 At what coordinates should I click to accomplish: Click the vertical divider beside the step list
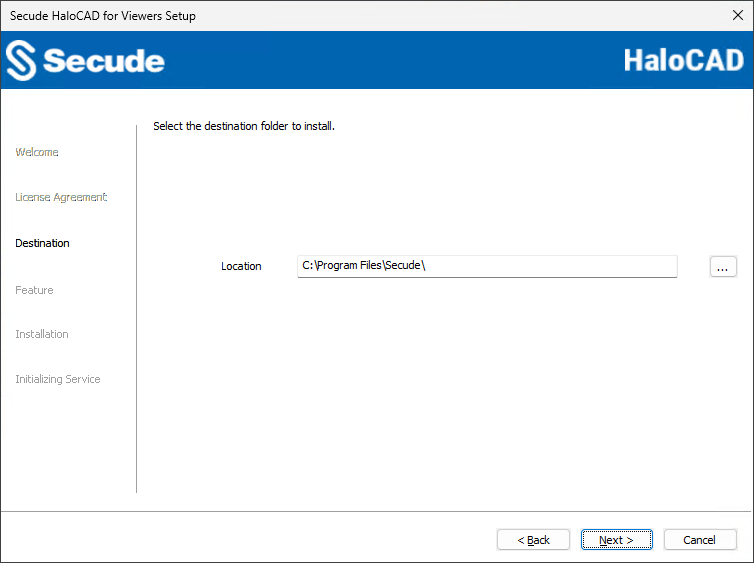(136, 308)
